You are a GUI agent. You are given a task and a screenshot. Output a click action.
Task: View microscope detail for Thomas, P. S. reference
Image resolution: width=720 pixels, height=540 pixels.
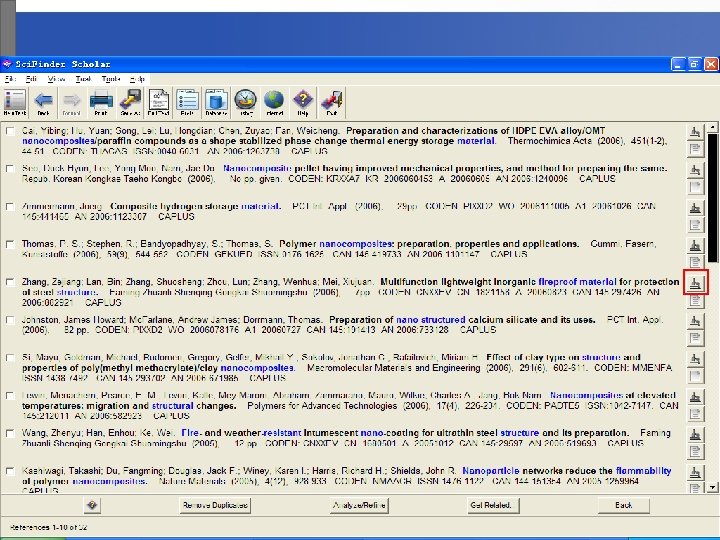point(696,246)
